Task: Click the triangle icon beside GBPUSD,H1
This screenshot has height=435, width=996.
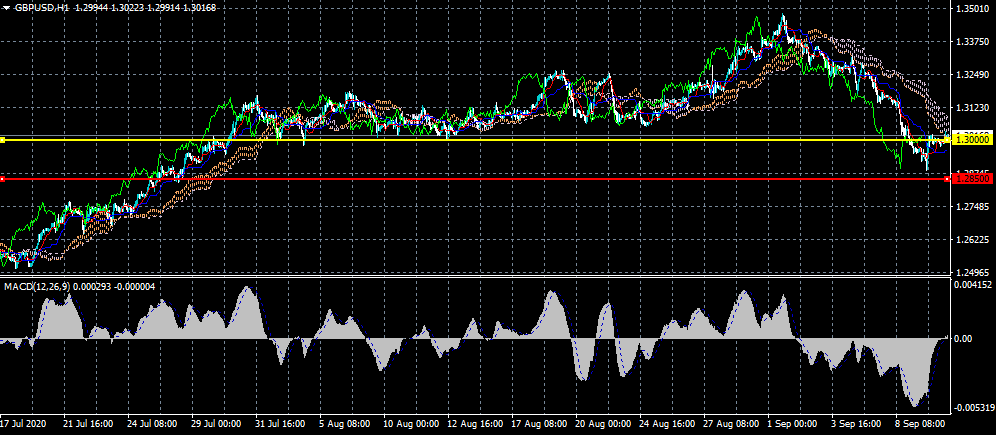Action: click(7, 7)
